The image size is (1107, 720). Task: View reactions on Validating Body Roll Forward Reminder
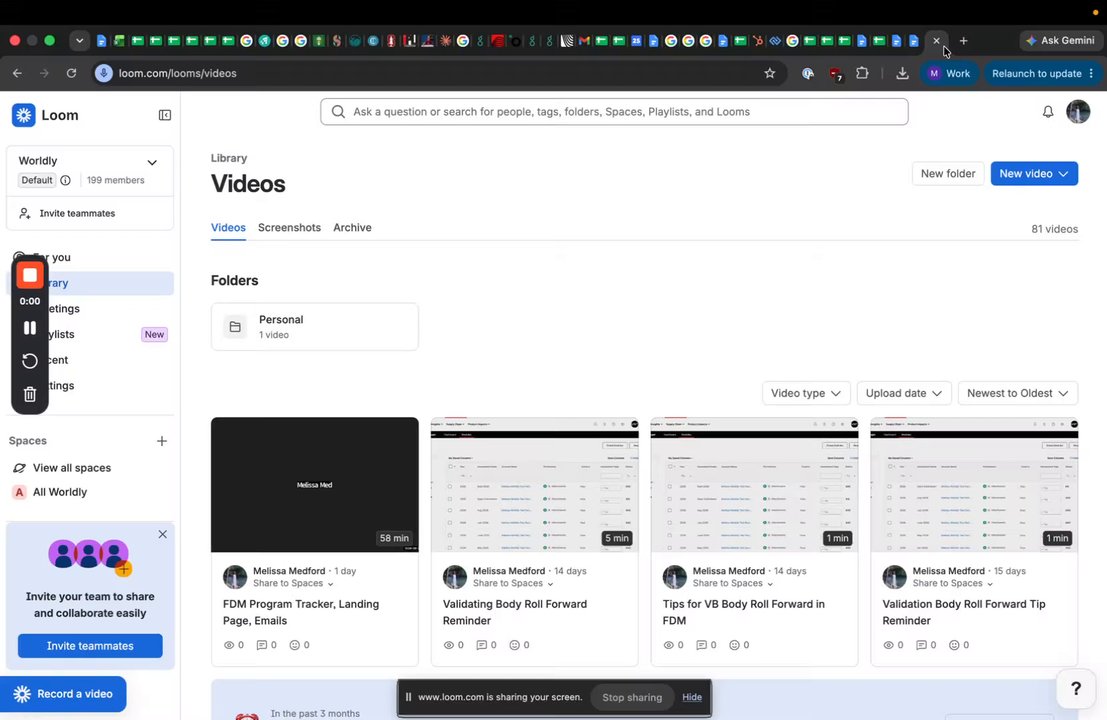pos(519,644)
